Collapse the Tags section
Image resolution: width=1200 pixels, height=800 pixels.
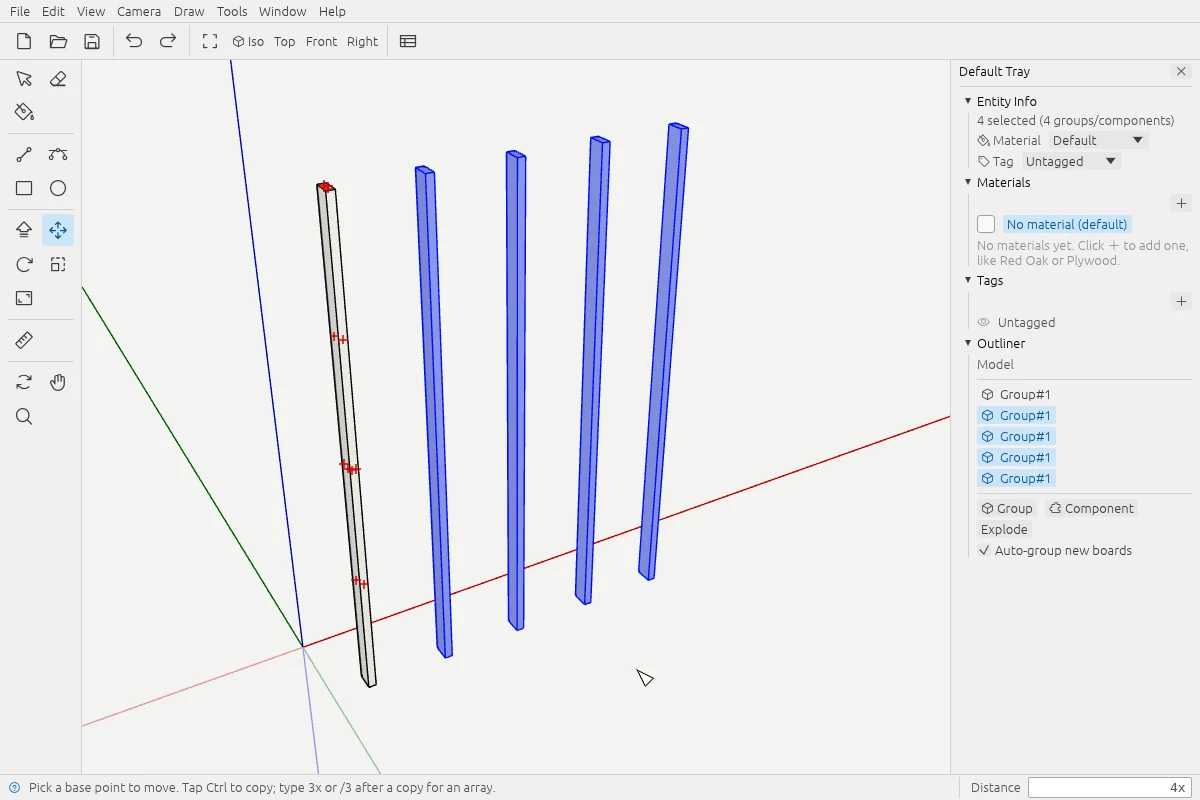(968, 280)
